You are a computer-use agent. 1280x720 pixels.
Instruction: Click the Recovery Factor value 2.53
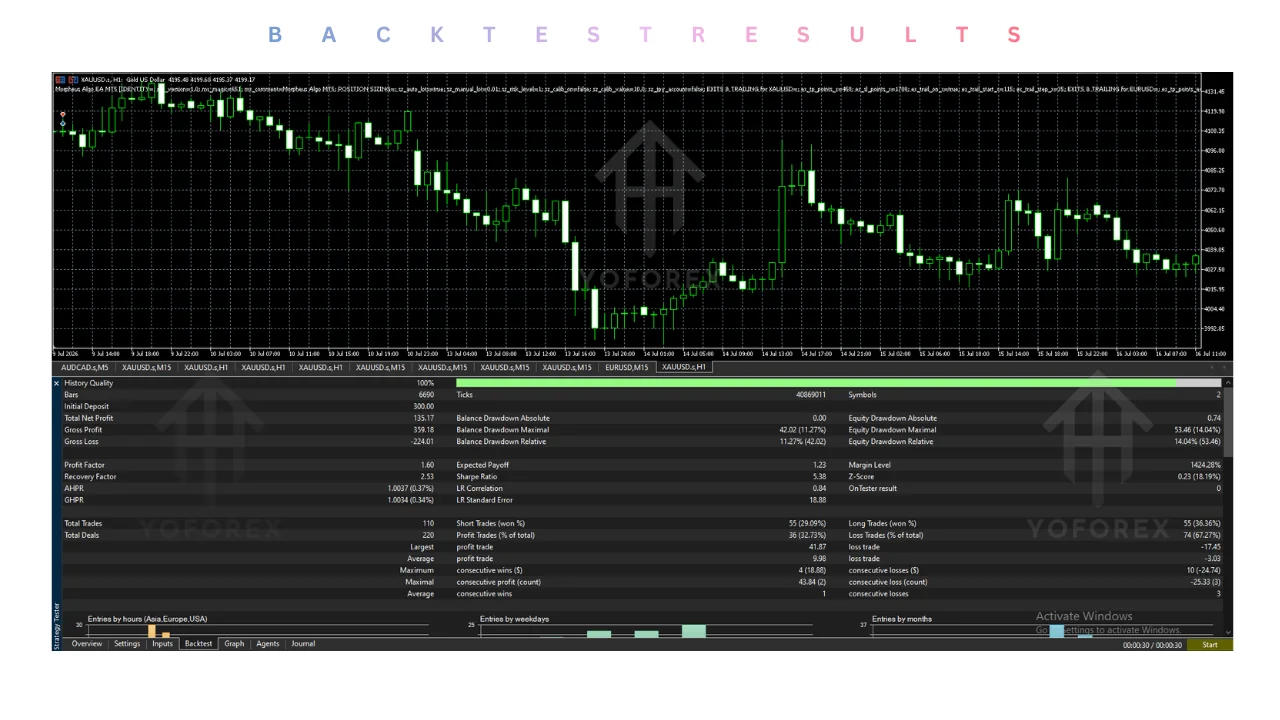click(x=427, y=477)
